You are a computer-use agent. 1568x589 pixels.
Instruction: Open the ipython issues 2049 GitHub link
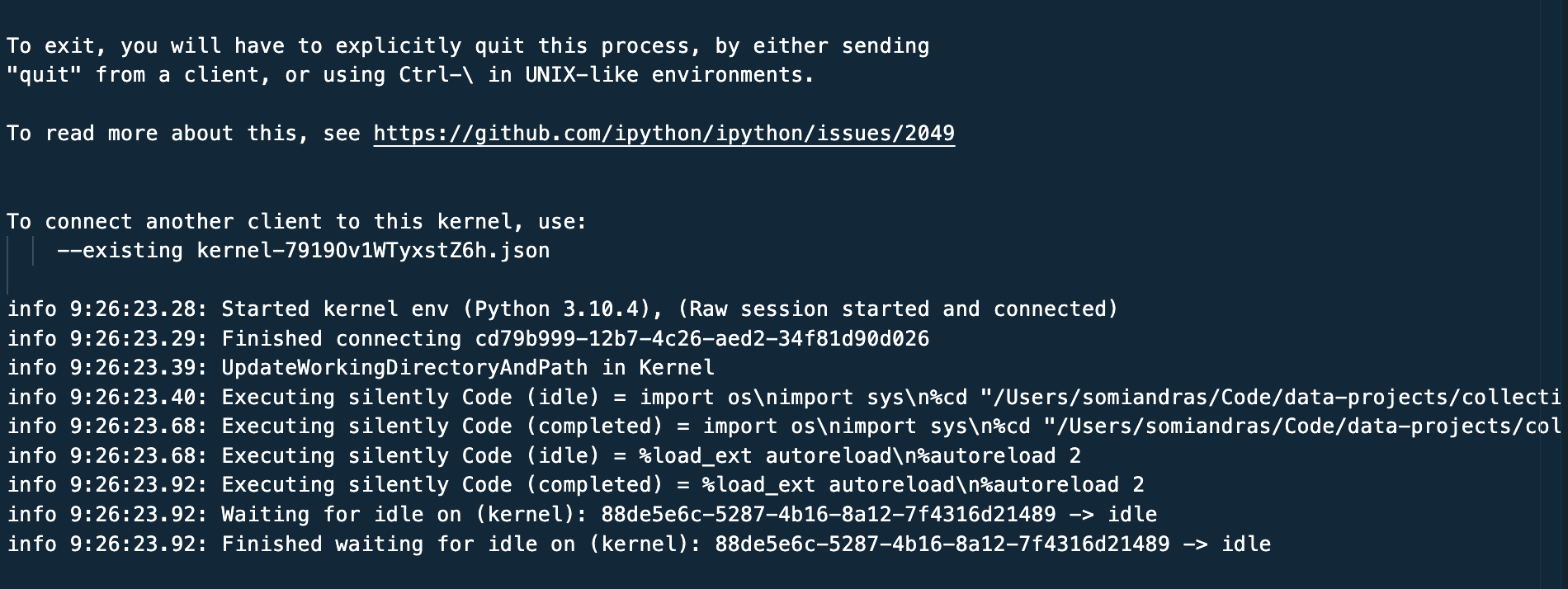point(664,134)
